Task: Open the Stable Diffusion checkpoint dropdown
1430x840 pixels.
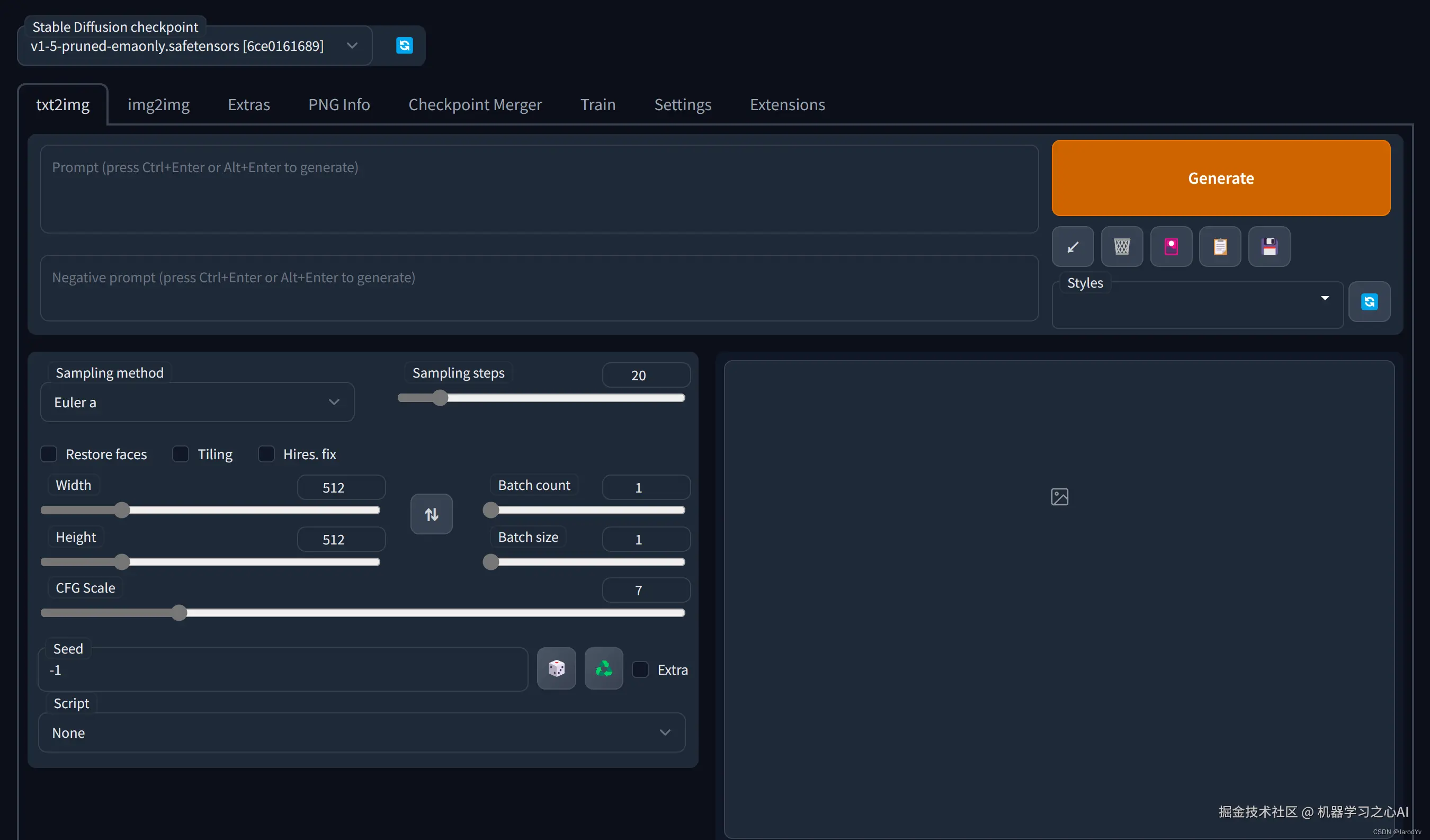Action: (x=194, y=46)
